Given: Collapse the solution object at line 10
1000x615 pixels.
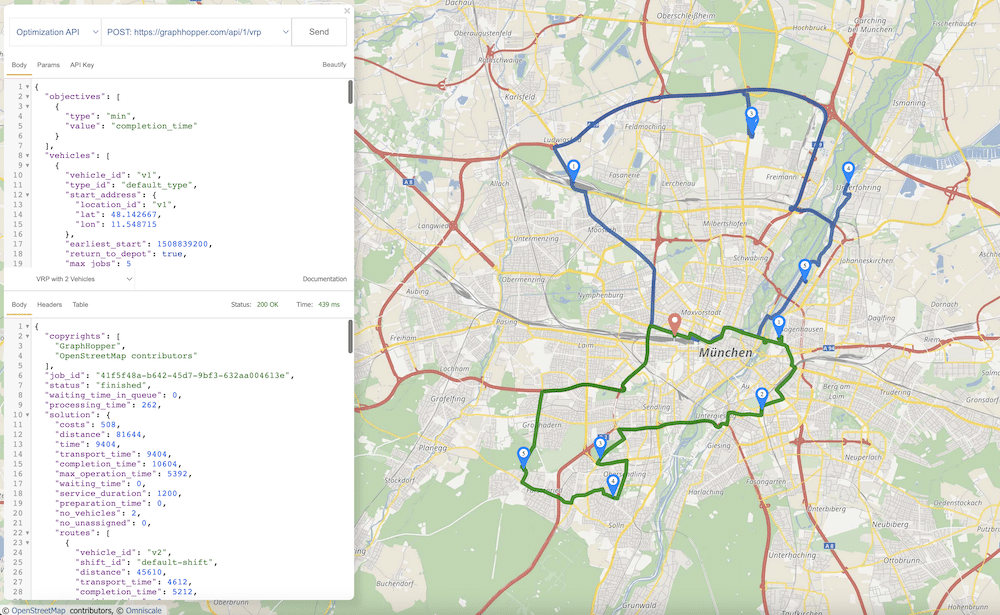Looking at the screenshot, I should [x=27, y=415].
